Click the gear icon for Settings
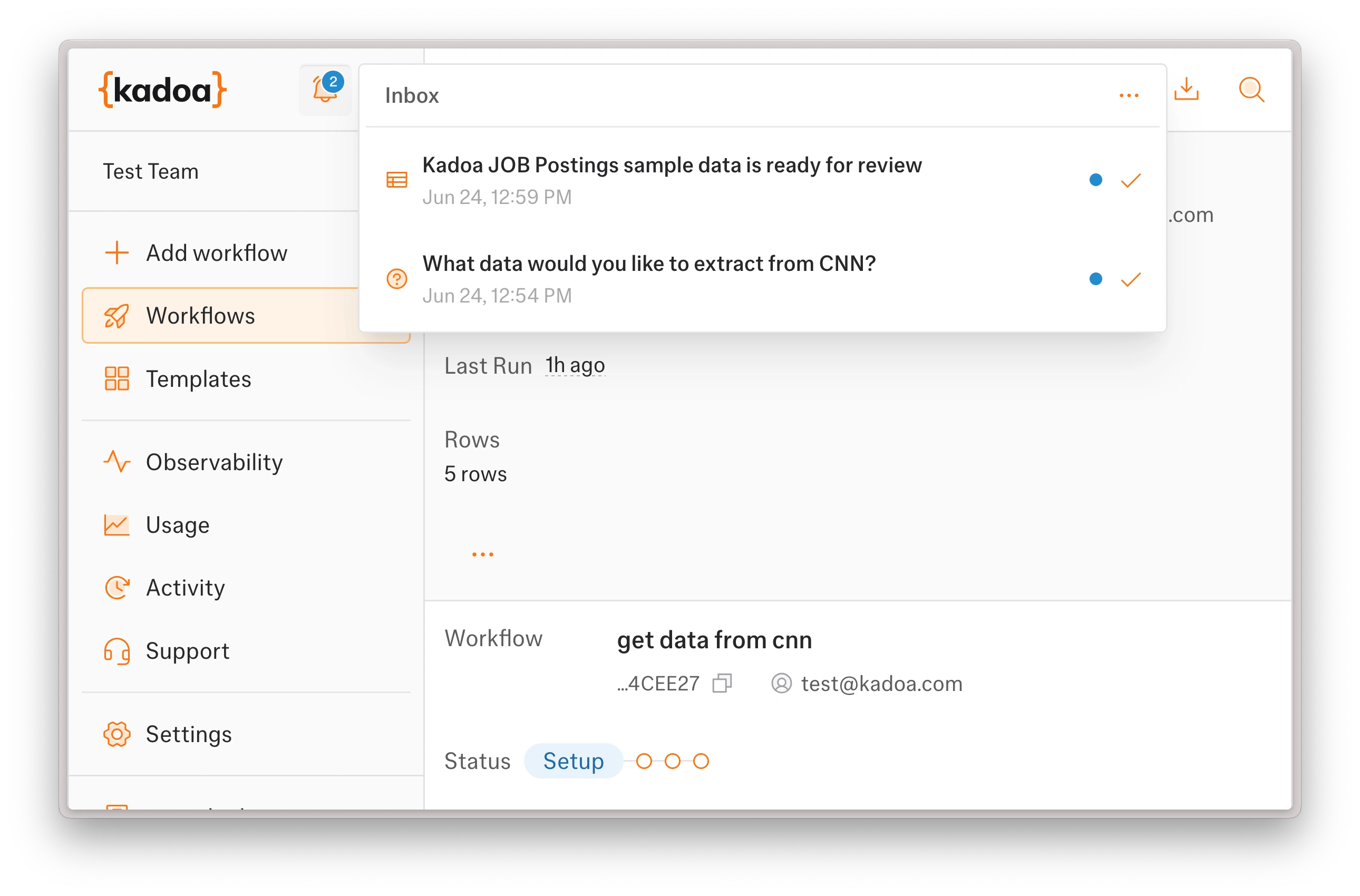The height and width of the screenshot is (896, 1360). [117, 734]
